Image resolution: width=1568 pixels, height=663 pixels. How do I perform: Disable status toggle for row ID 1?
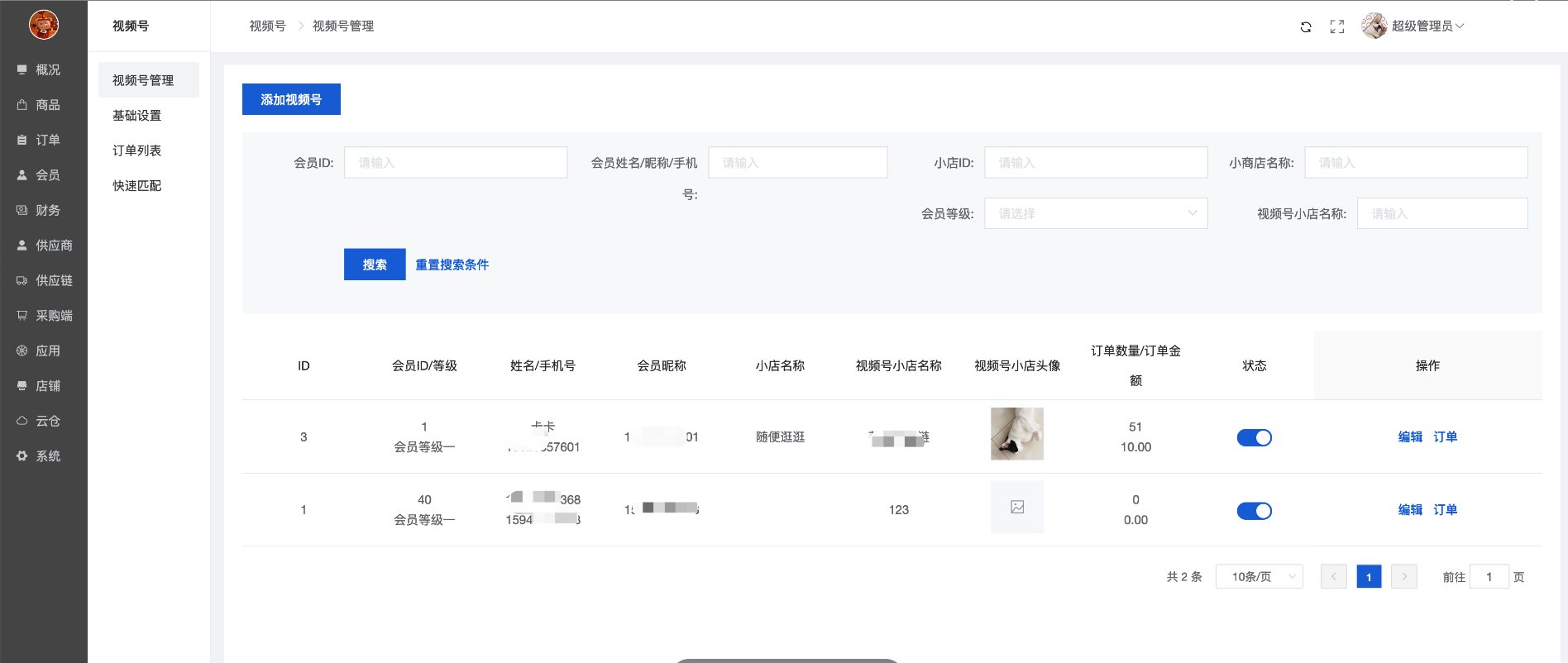pos(1254,511)
